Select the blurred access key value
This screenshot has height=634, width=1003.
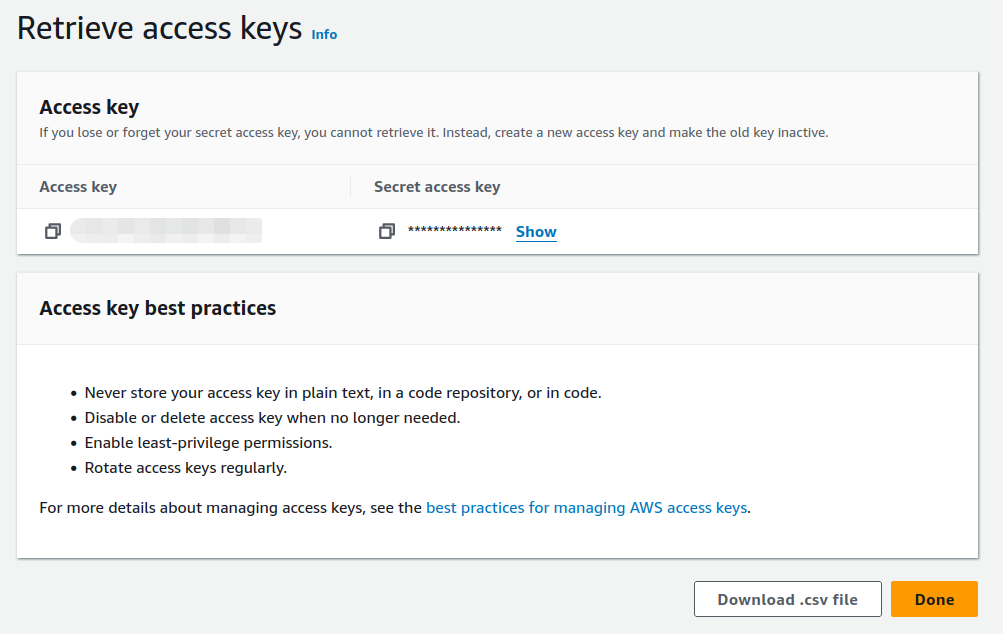click(166, 230)
